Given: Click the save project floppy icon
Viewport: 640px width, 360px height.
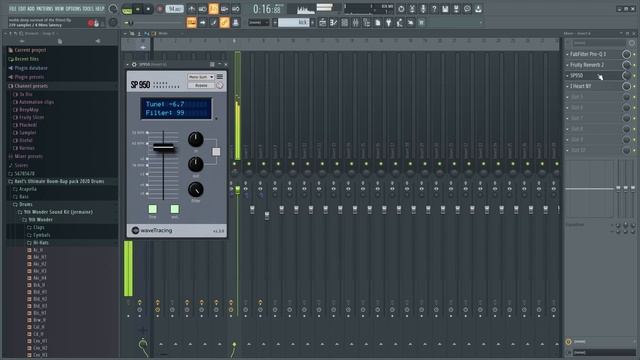Looking at the screenshot, I should [x=445, y=9].
